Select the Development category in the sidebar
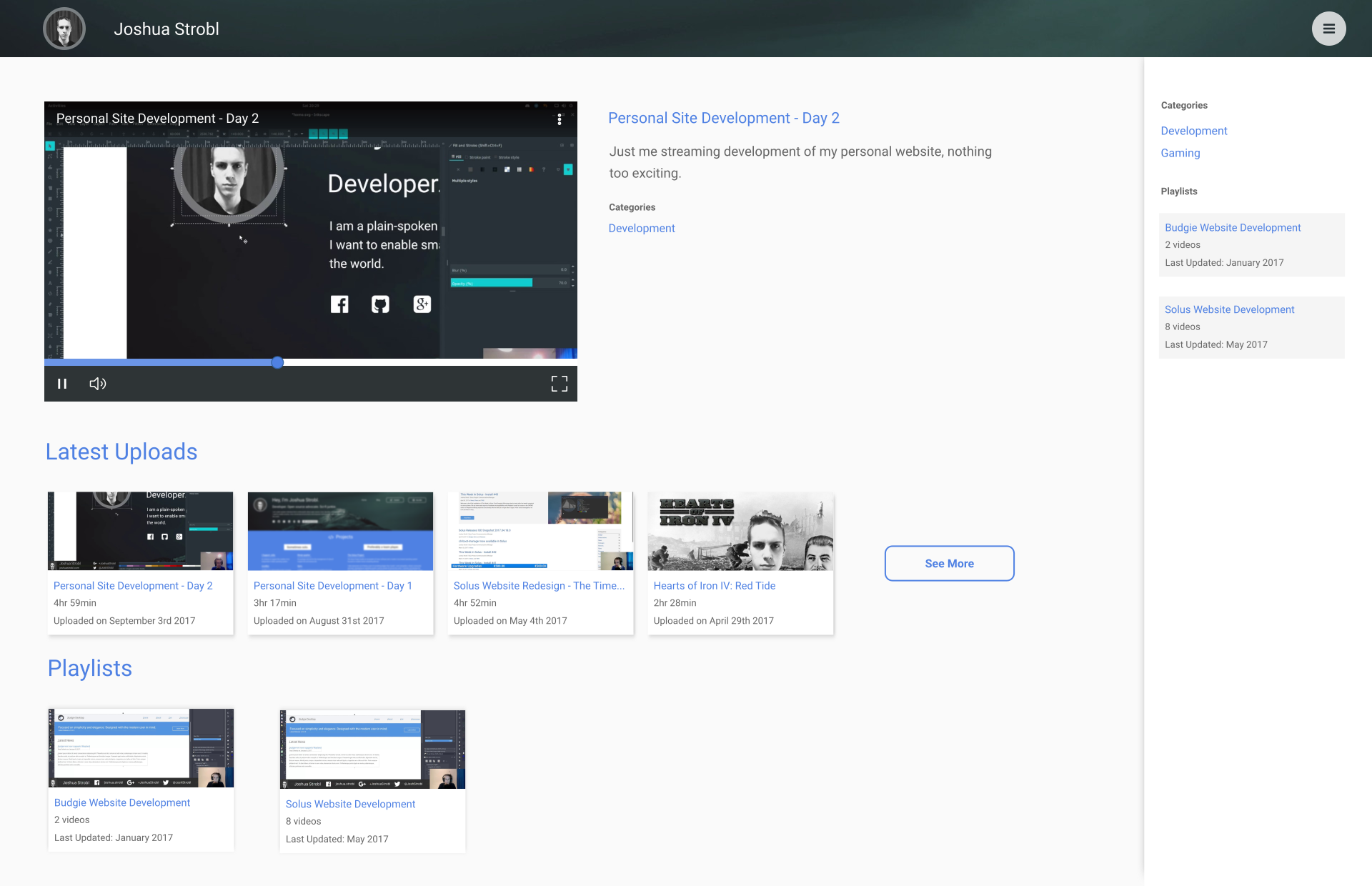 coord(1194,131)
